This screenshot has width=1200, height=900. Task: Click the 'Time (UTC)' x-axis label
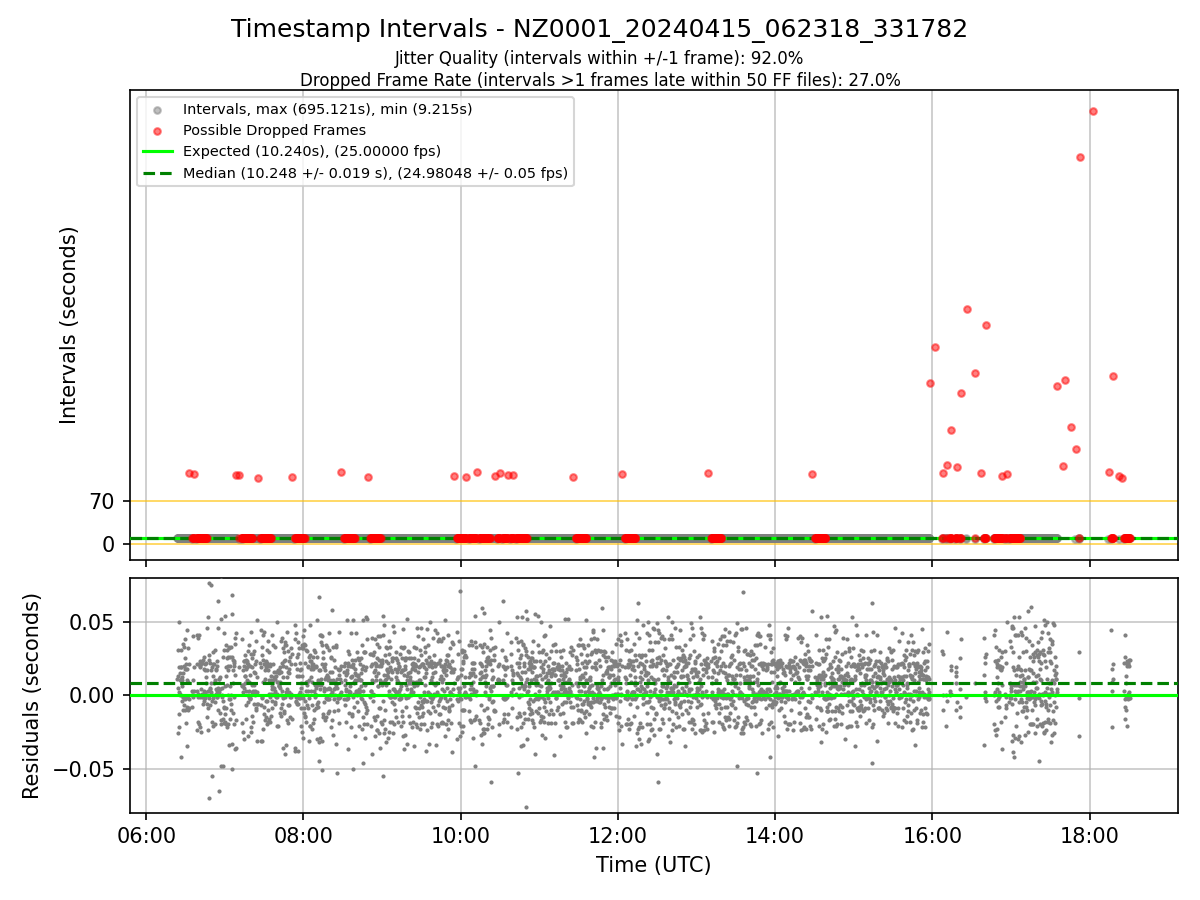click(x=653, y=865)
